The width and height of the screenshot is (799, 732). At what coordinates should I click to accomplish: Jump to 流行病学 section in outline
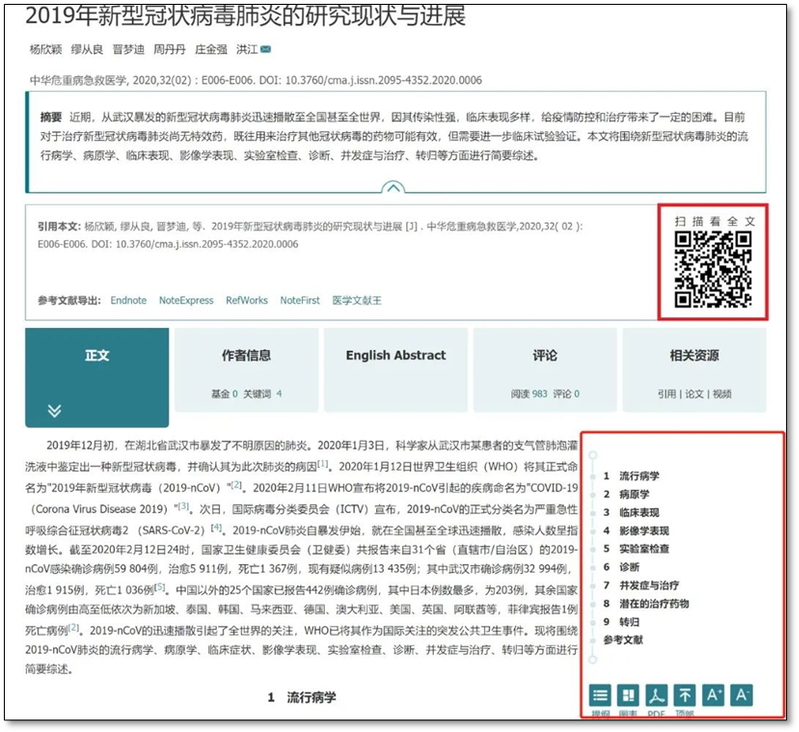pyautogui.click(x=638, y=476)
